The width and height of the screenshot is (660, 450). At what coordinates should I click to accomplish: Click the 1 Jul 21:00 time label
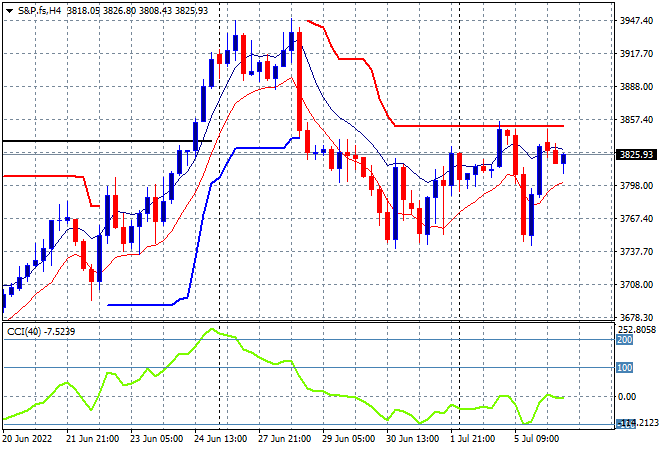click(x=473, y=439)
